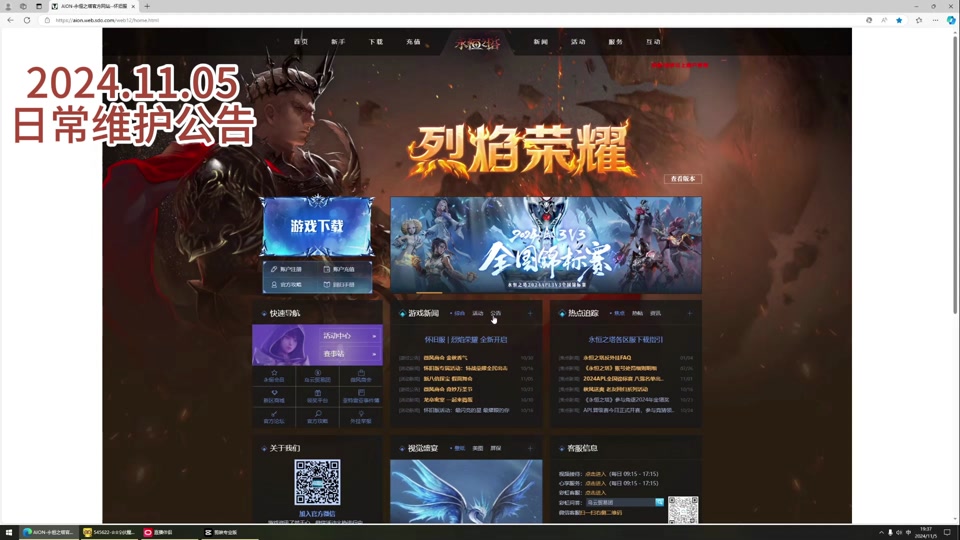Open the handbook link with book icon
Screen dimensions: 960x540
click(339, 285)
